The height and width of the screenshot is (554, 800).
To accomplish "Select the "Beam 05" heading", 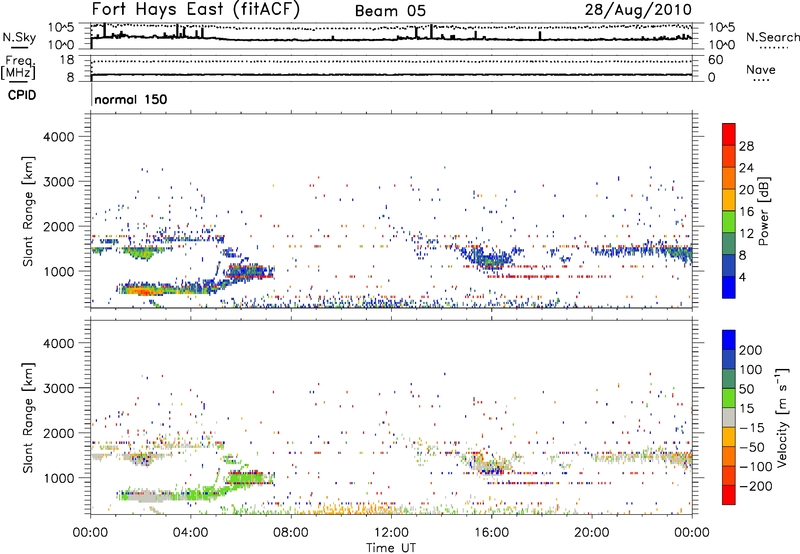I will tap(390, 11).
